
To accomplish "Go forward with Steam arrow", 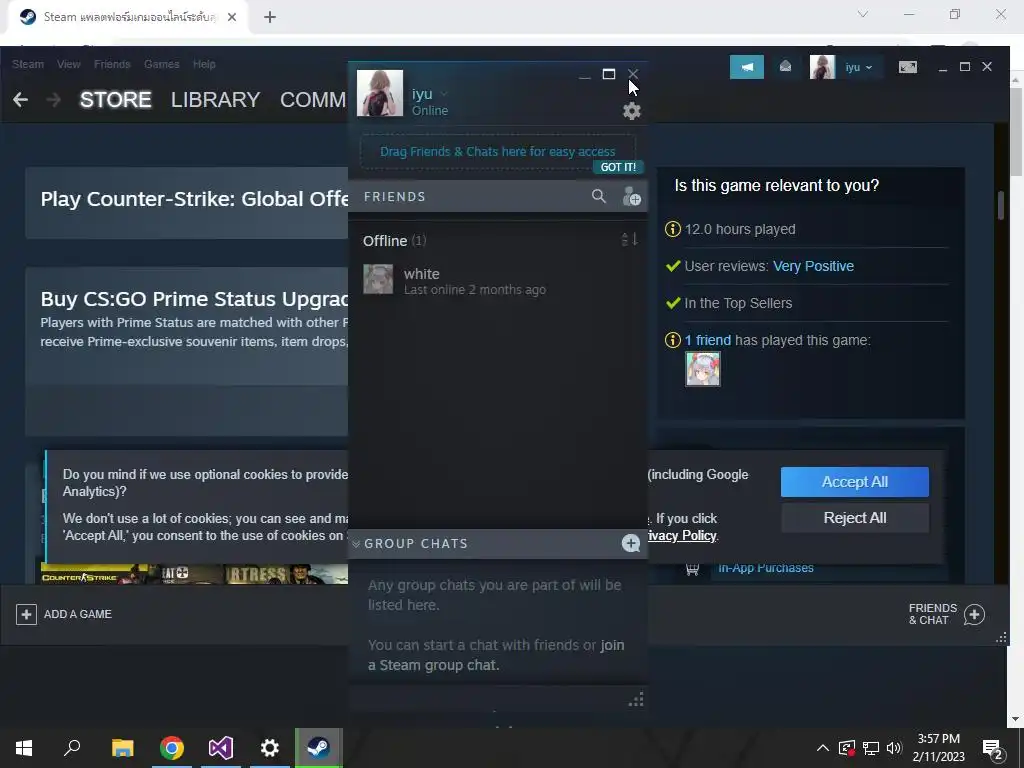I will 54,99.
